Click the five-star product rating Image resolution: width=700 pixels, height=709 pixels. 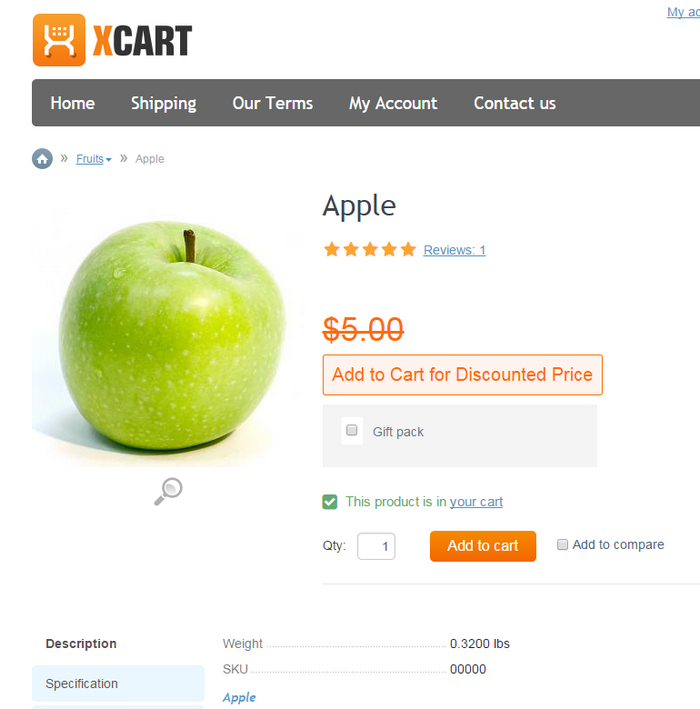pos(370,250)
